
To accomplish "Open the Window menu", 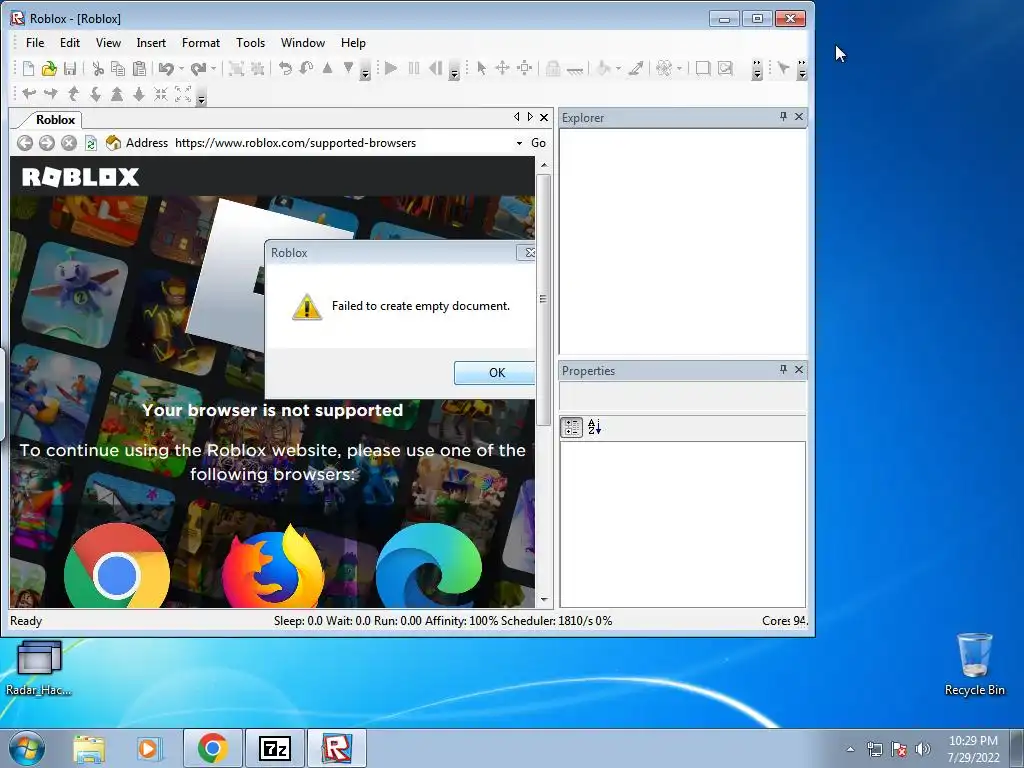I will click(x=302, y=42).
